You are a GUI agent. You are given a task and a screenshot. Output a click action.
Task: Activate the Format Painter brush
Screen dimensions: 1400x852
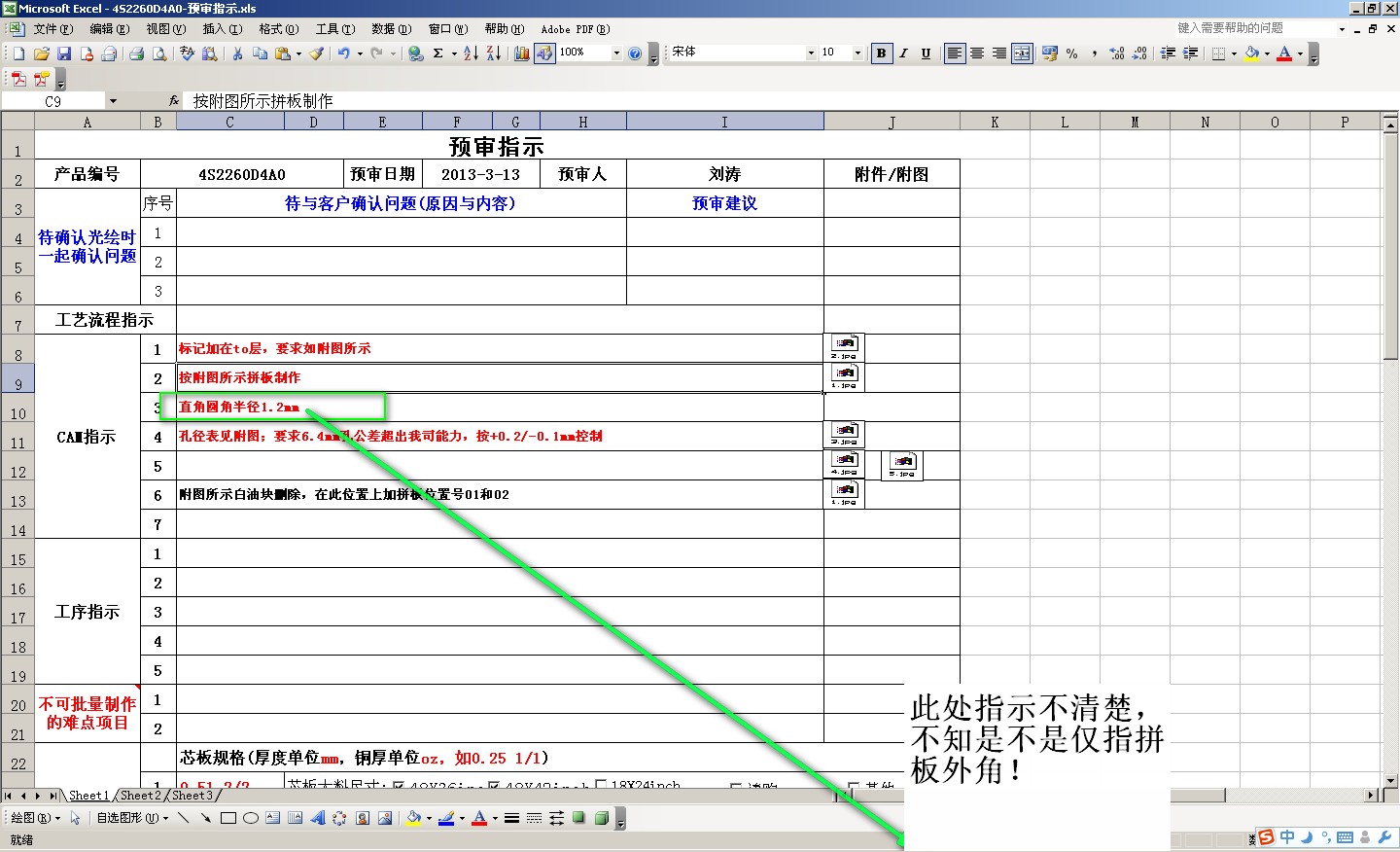(317, 53)
